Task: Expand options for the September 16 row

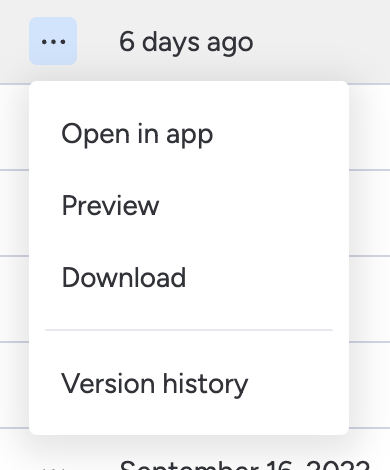Action: (53, 468)
